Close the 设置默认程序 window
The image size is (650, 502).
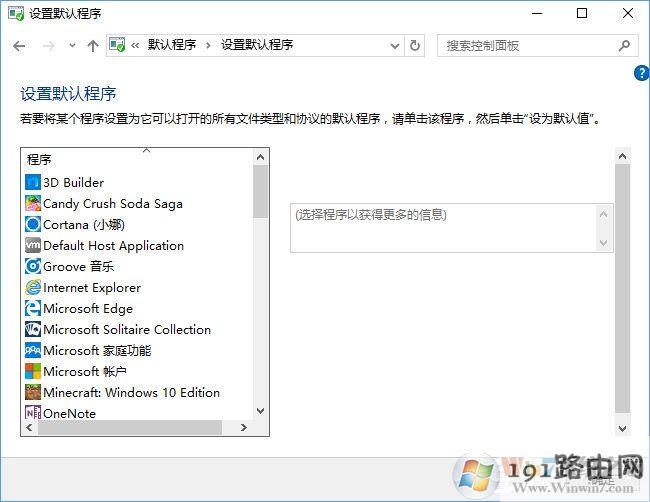point(628,13)
